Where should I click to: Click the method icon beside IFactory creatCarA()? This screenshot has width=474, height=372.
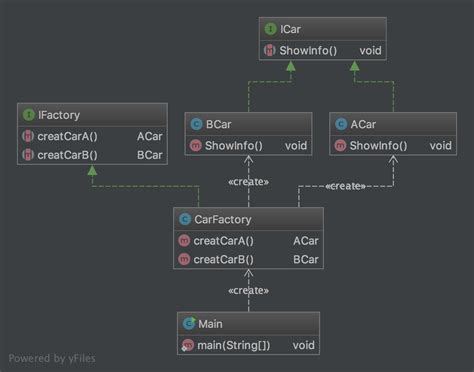coord(28,136)
